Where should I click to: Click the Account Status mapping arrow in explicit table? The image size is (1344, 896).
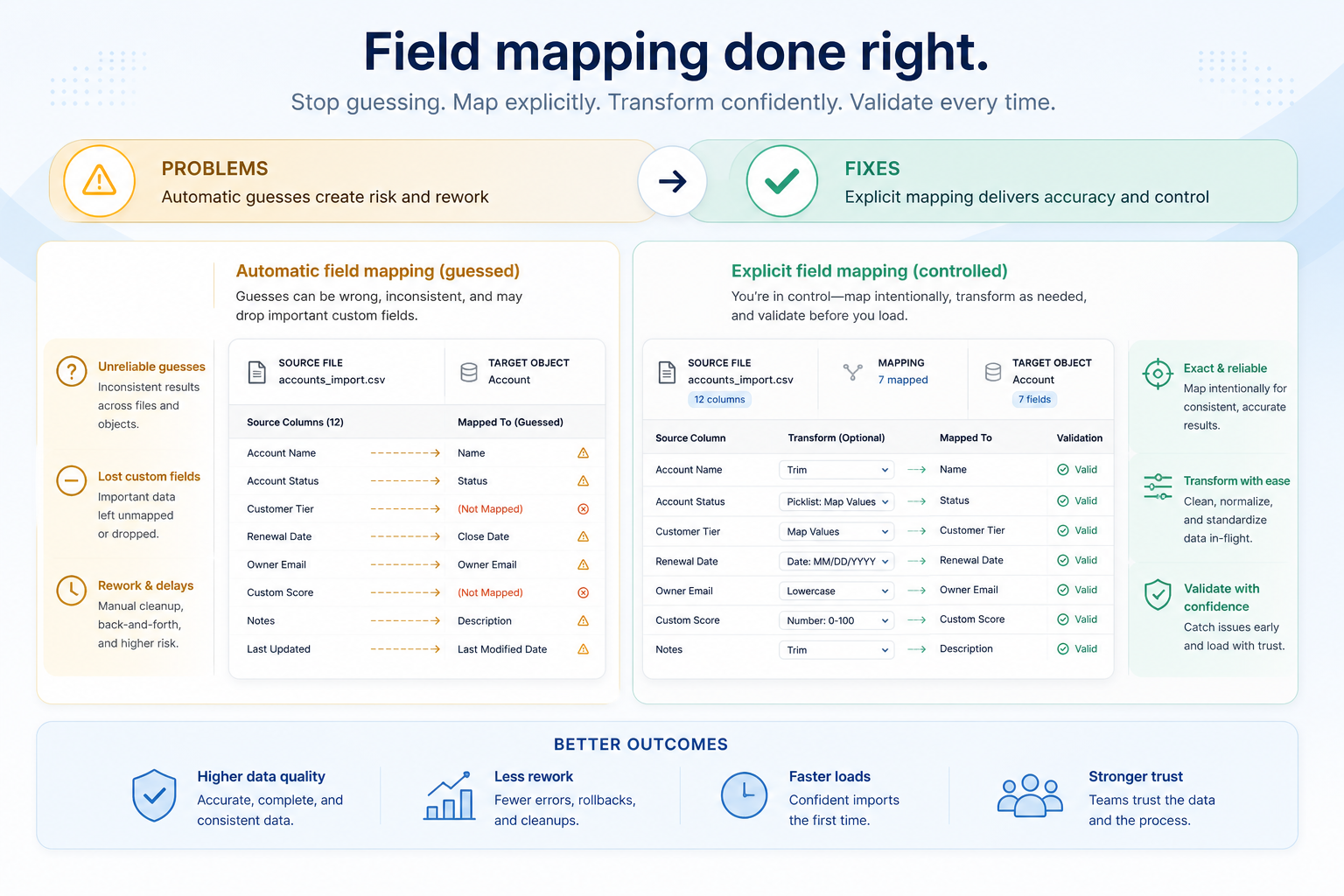click(917, 501)
